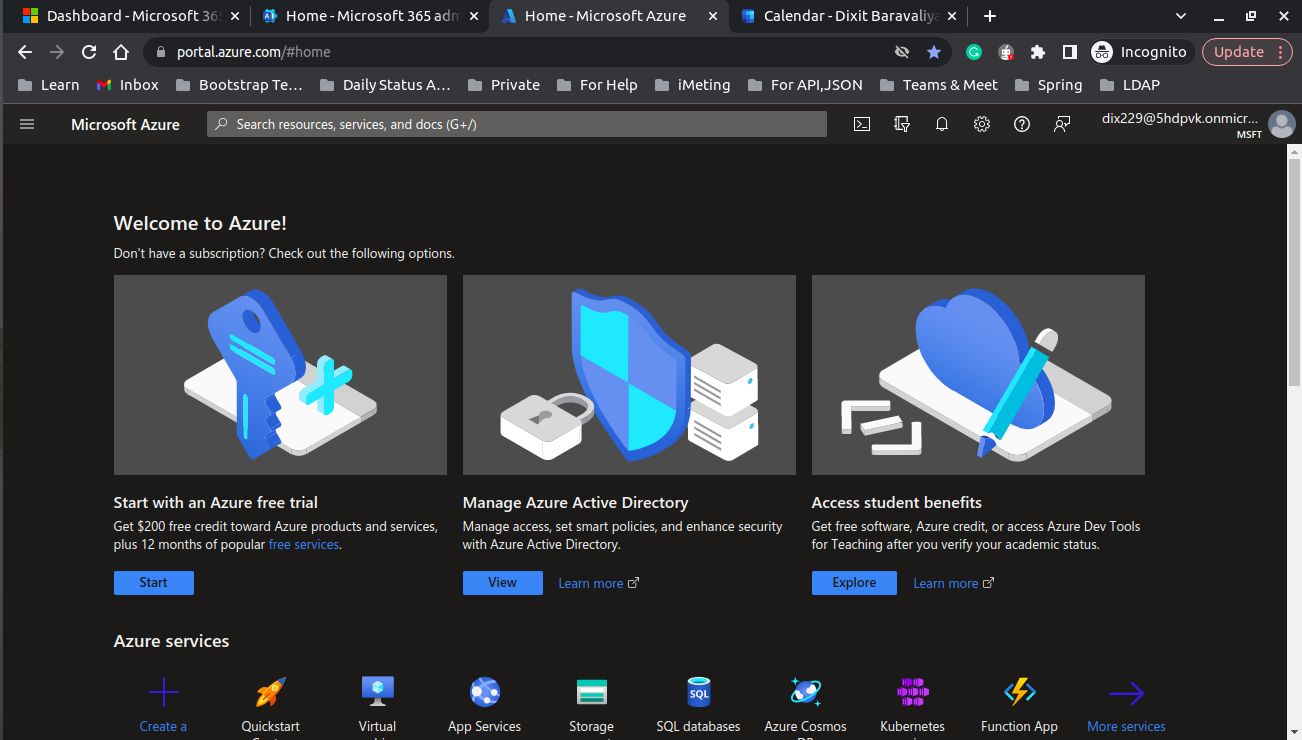Viewport: 1302px width, 740px height.
Task: Select the Home - Microsoft Azure tab
Action: point(609,16)
